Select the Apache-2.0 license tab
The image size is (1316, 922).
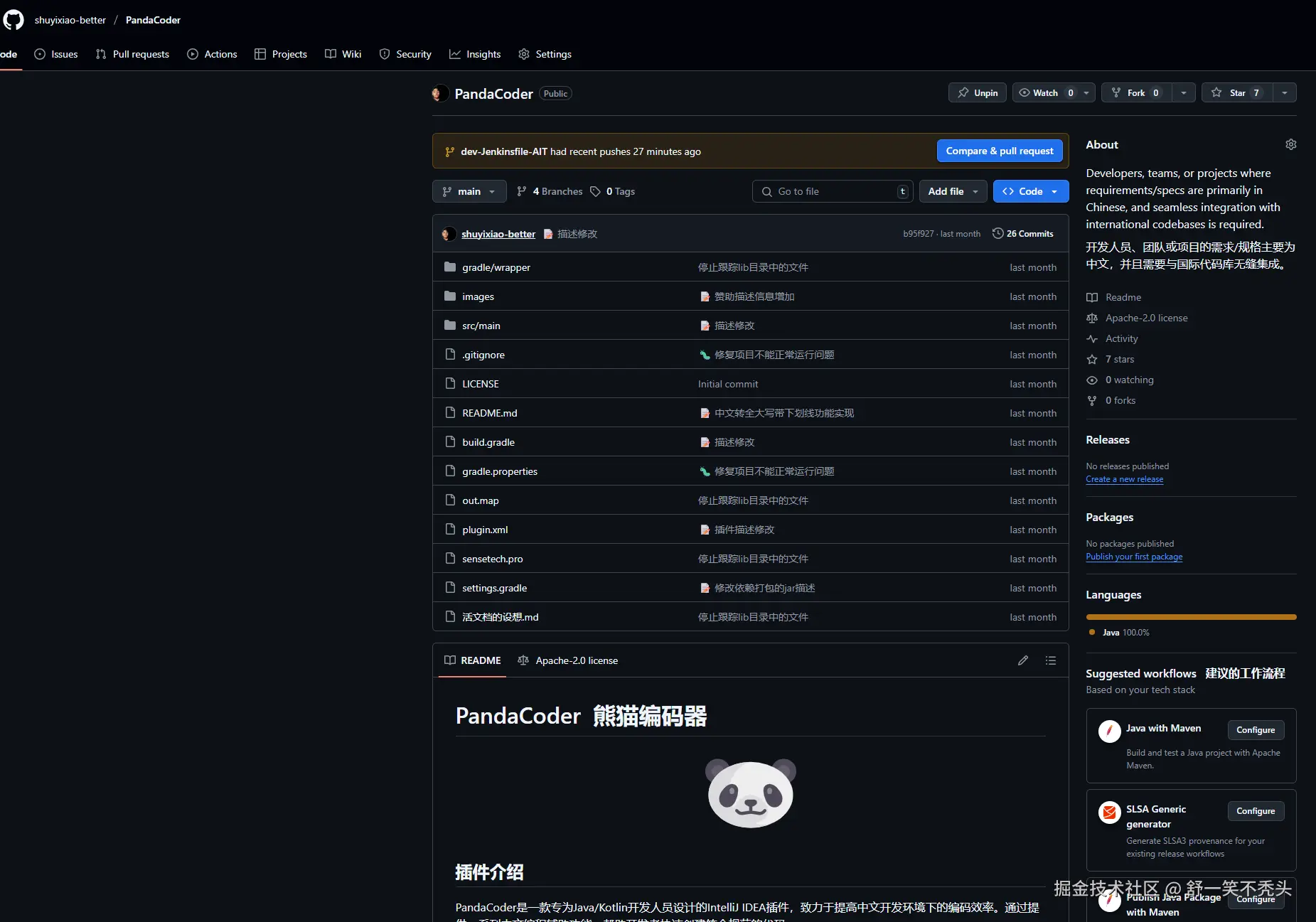[x=568, y=660]
